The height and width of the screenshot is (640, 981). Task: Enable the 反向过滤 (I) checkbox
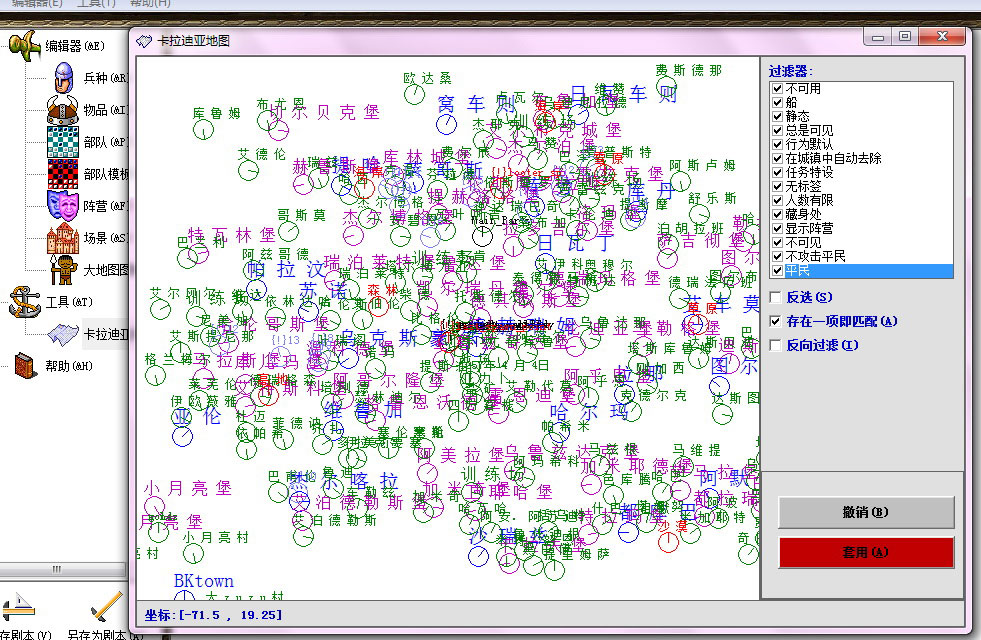[x=776, y=345]
